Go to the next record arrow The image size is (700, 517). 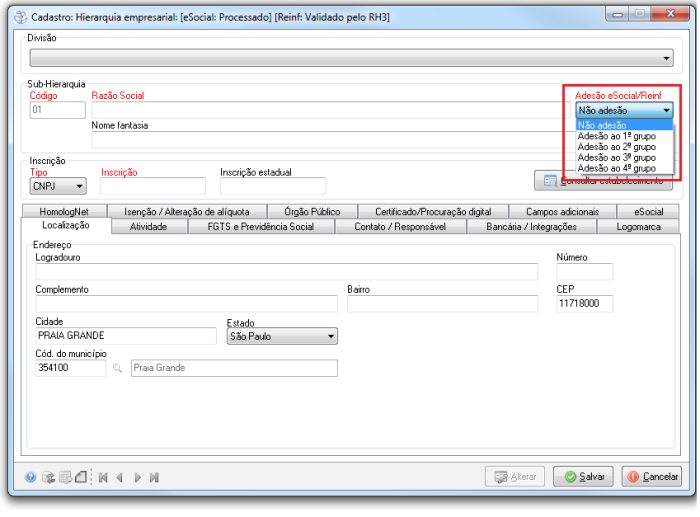pyautogui.click(x=137, y=478)
